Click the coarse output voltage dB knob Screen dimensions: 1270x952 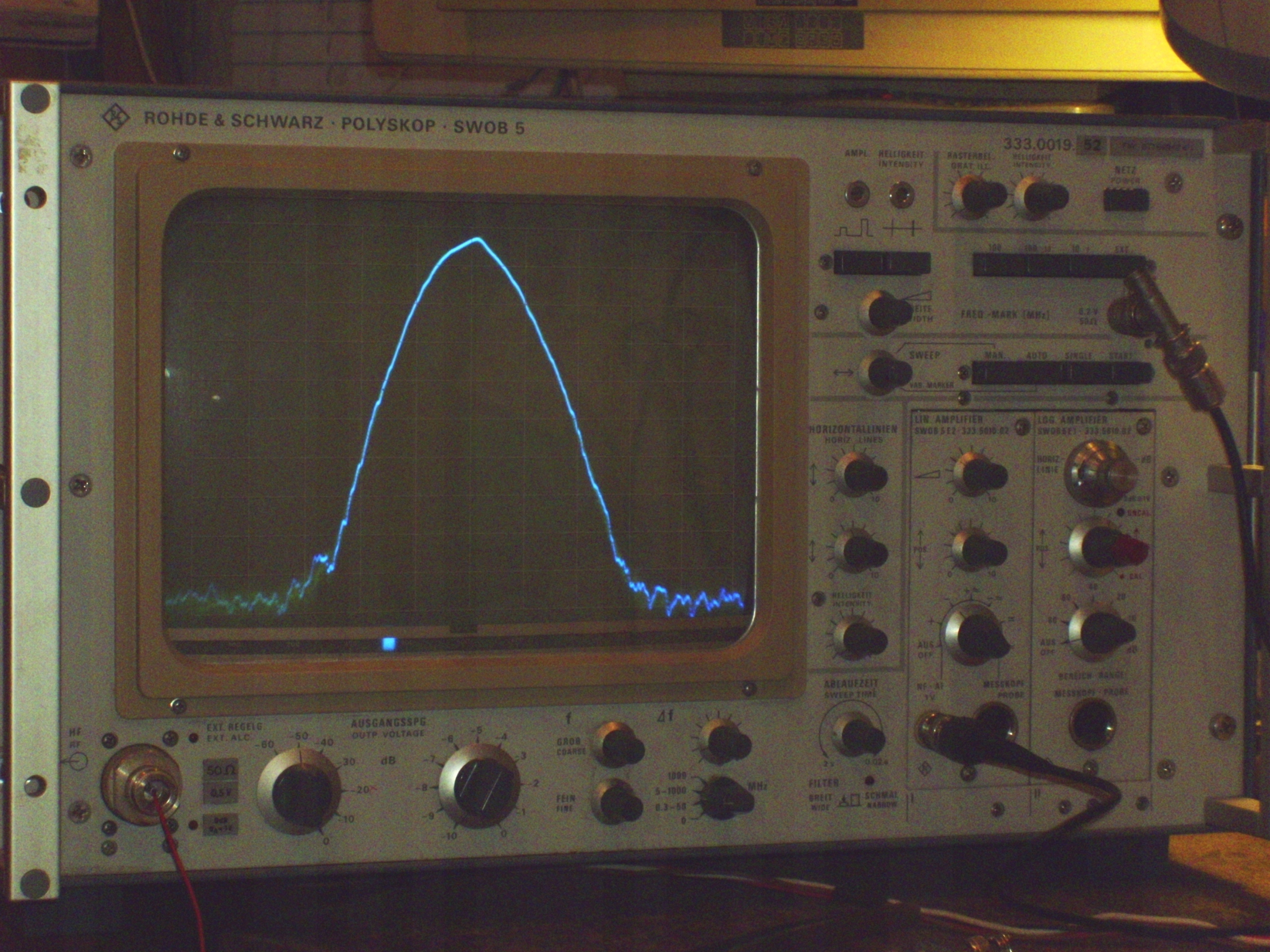[300, 791]
